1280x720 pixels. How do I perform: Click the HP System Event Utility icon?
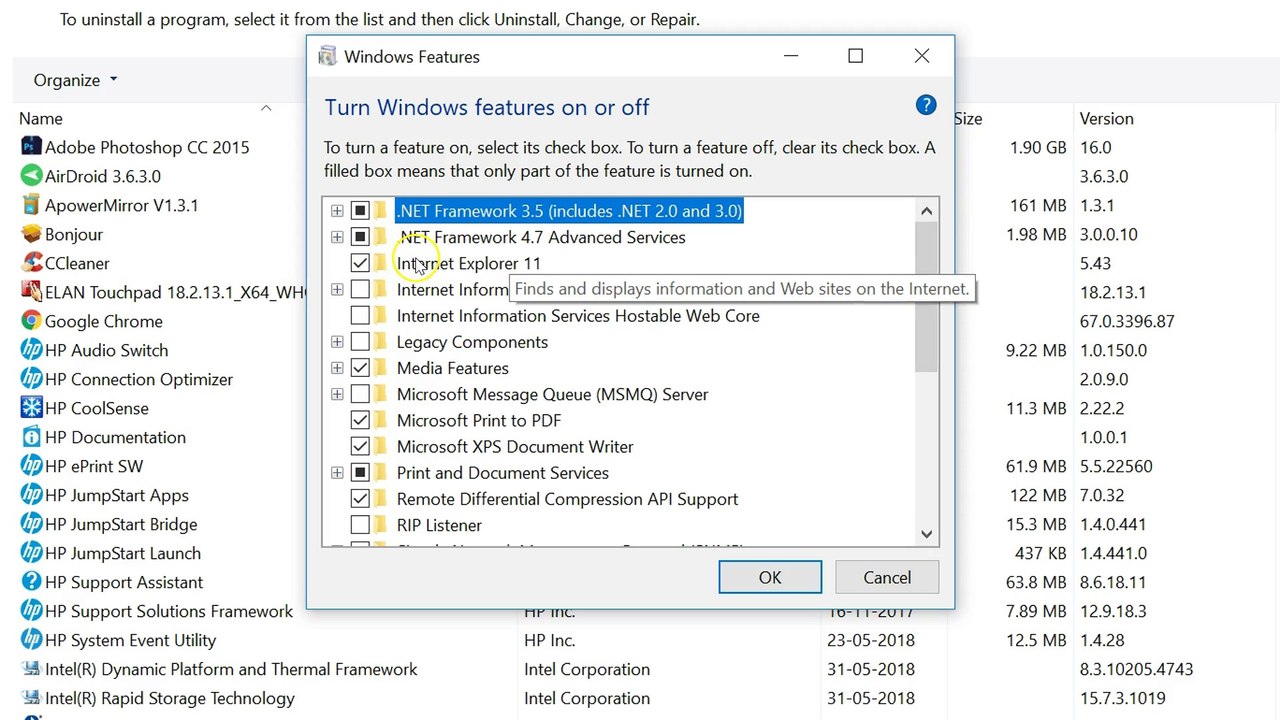(31, 640)
